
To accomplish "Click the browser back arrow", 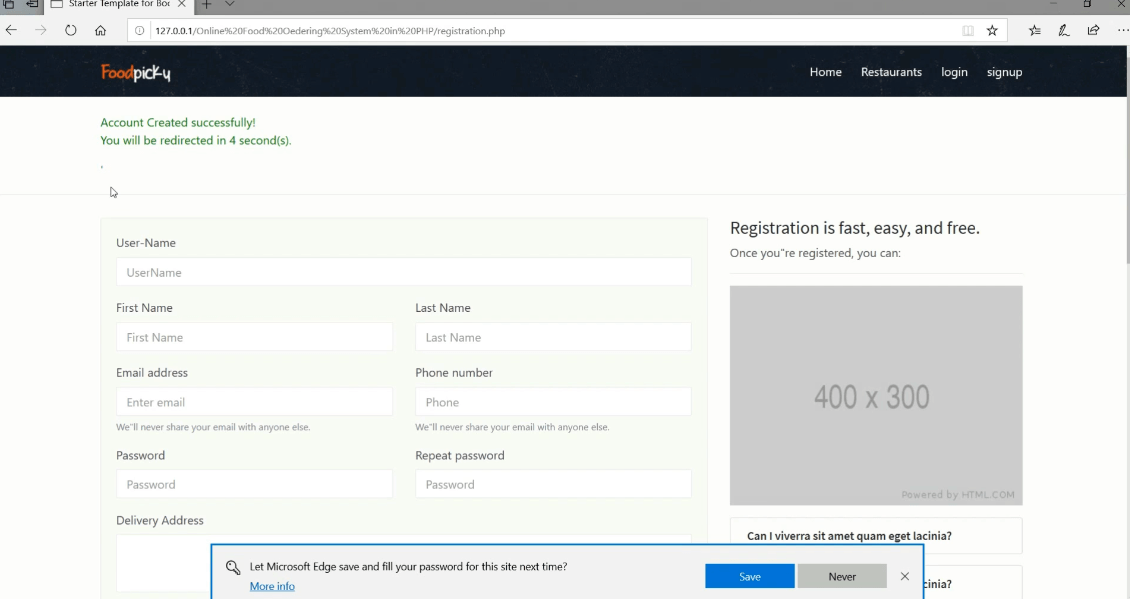I will tap(12, 30).
